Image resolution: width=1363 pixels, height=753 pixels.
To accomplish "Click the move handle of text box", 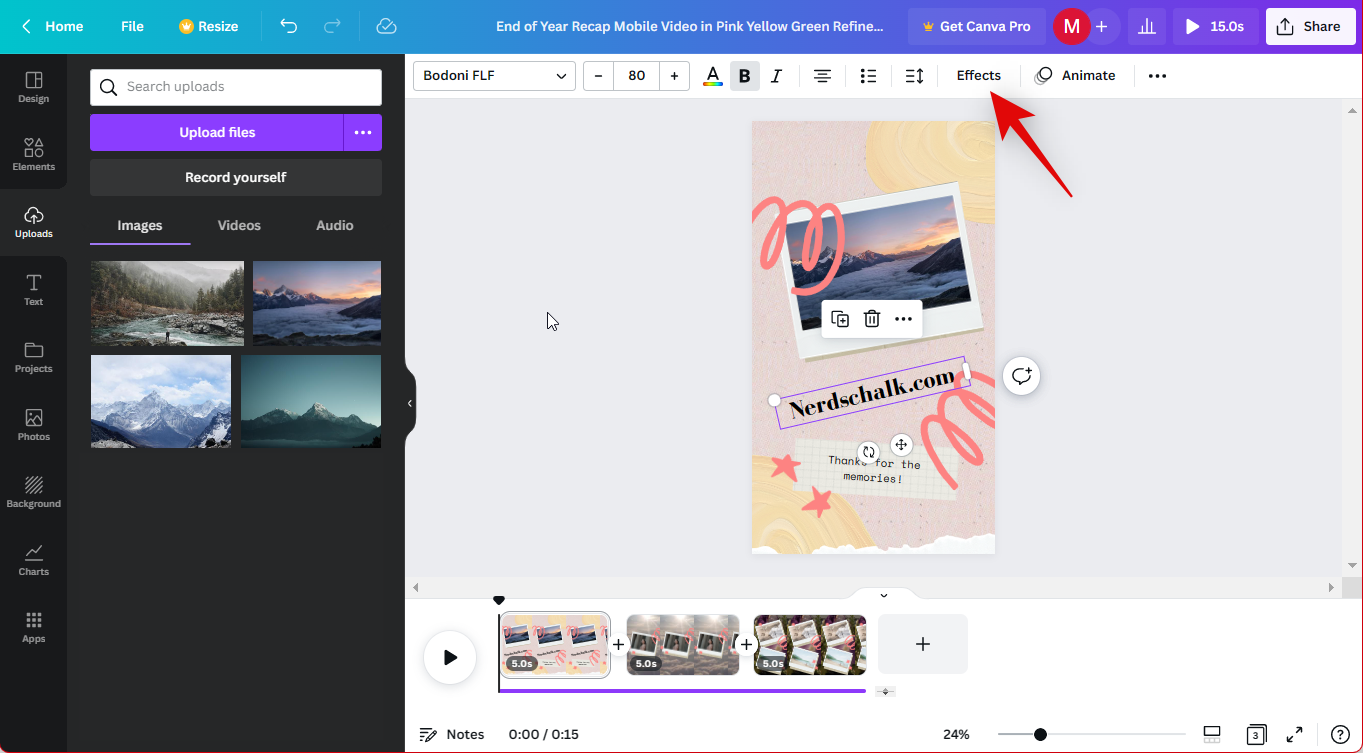I will coord(901,445).
